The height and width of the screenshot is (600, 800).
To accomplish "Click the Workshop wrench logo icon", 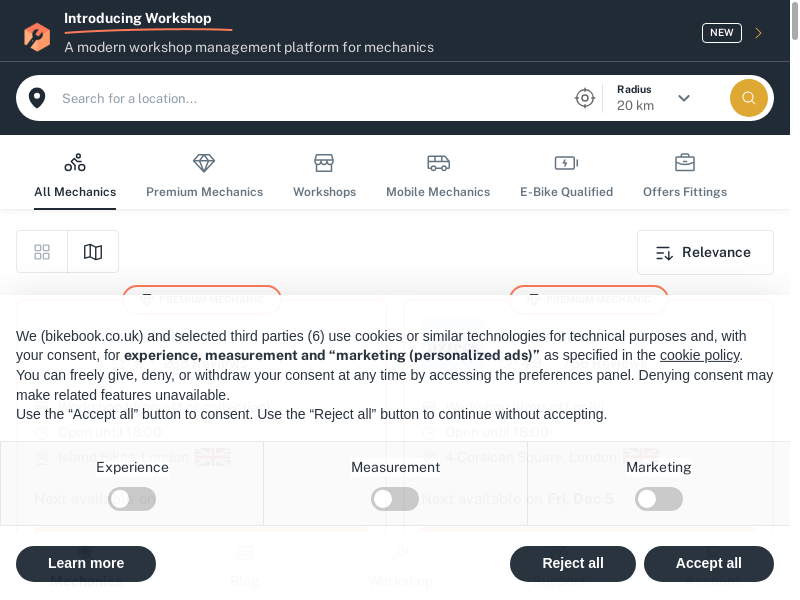I will click(37, 37).
